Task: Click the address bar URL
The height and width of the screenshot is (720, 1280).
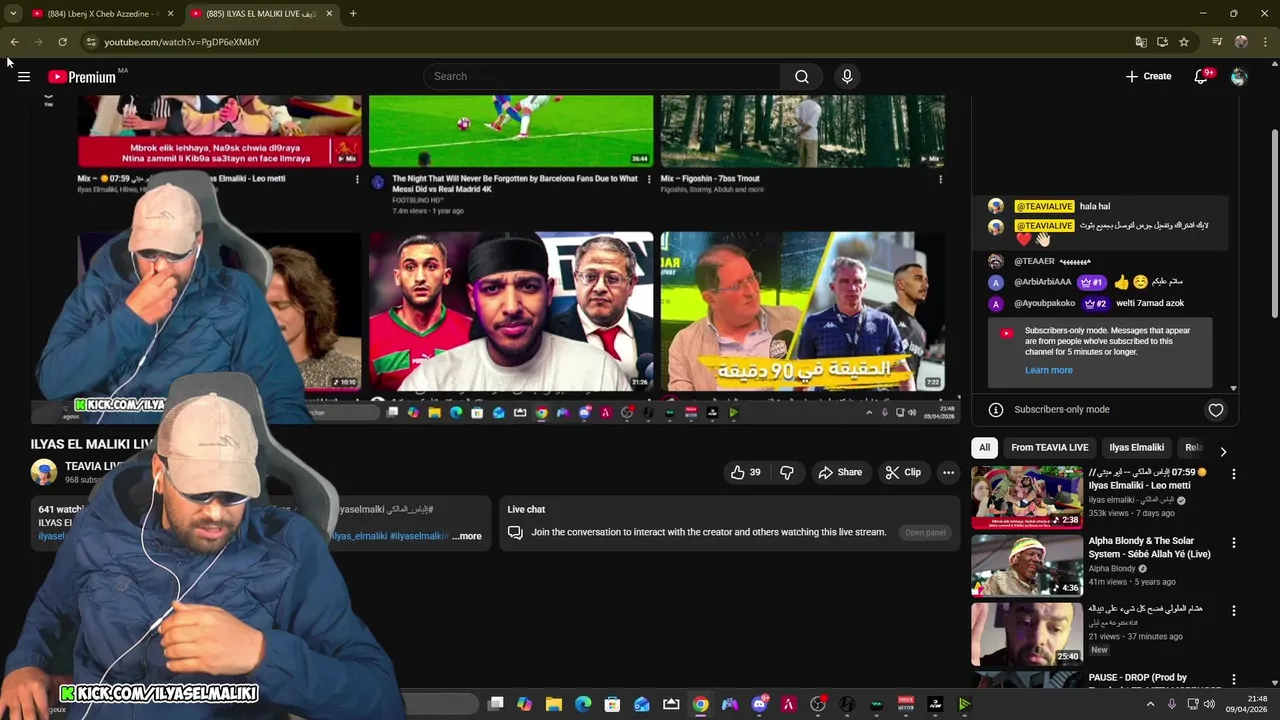Action: pyautogui.click(x=182, y=42)
